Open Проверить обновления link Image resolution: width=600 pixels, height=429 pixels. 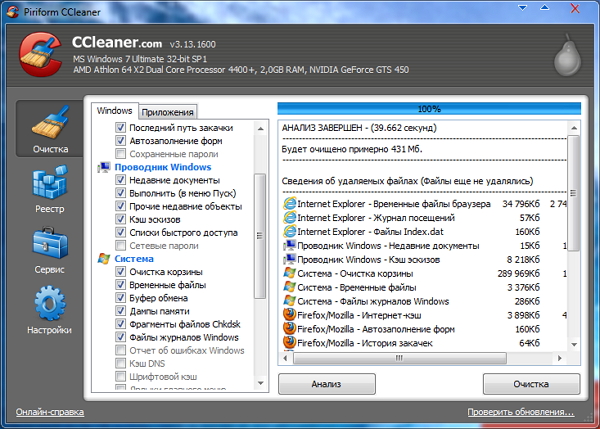521,412
